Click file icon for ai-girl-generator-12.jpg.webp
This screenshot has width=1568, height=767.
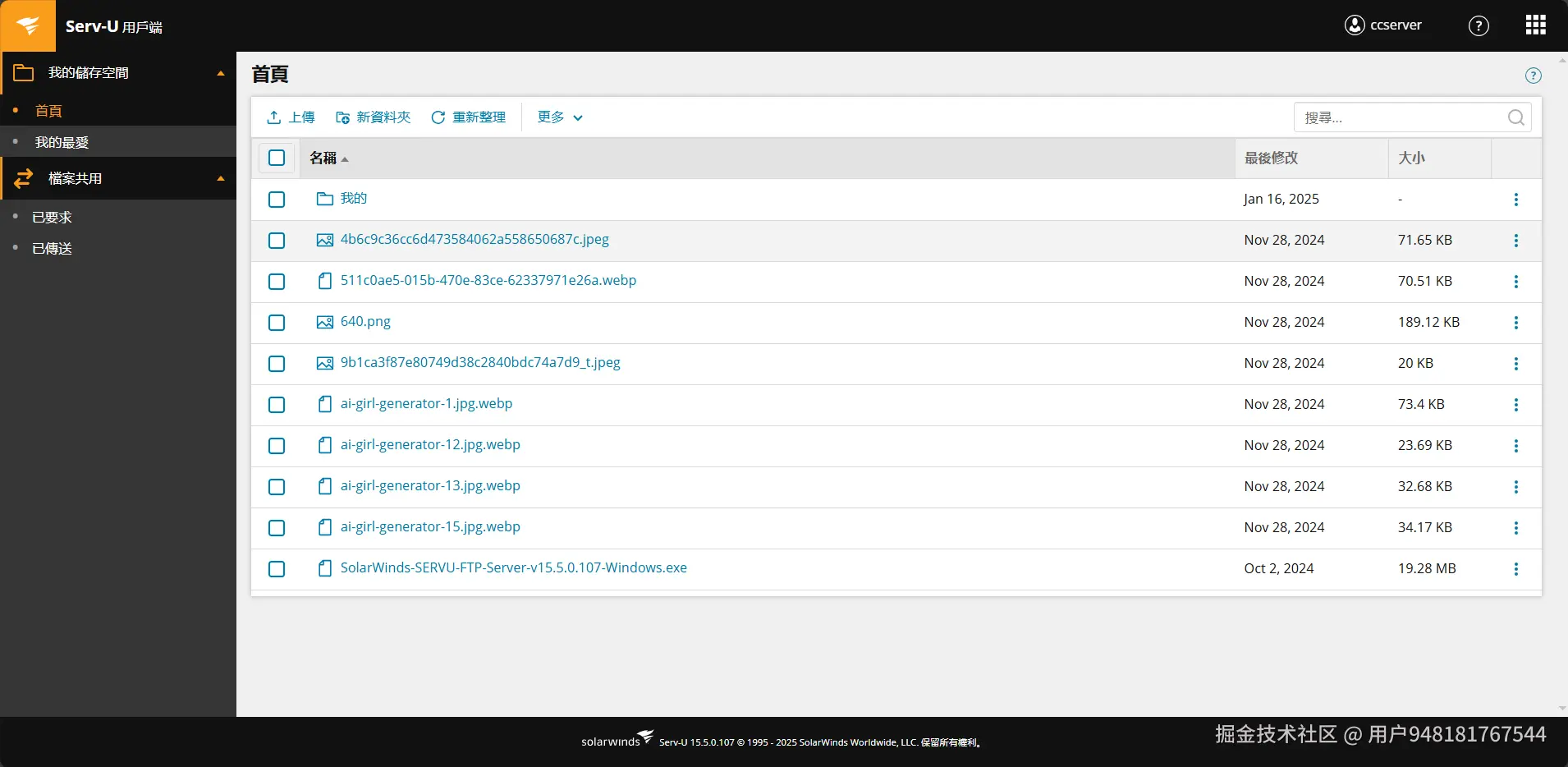click(325, 445)
